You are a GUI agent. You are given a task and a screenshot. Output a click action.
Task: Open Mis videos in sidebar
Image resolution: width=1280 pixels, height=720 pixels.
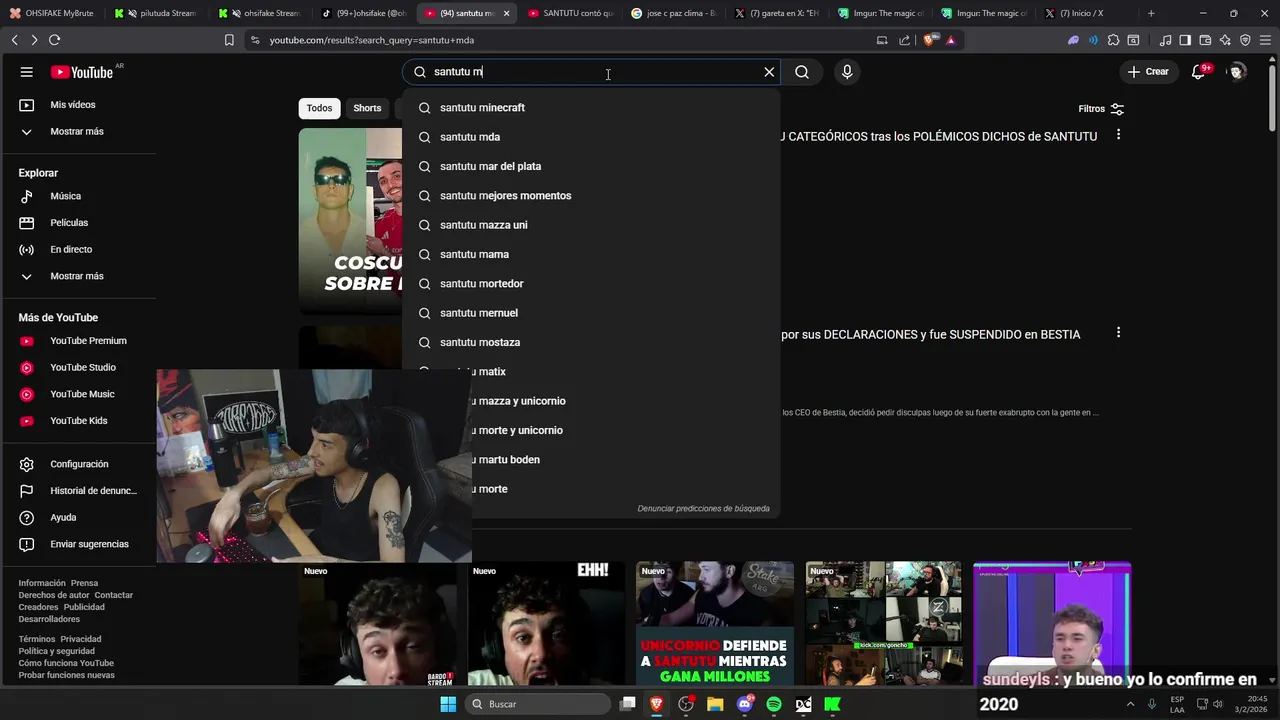pyautogui.click(x=78, y=105)
